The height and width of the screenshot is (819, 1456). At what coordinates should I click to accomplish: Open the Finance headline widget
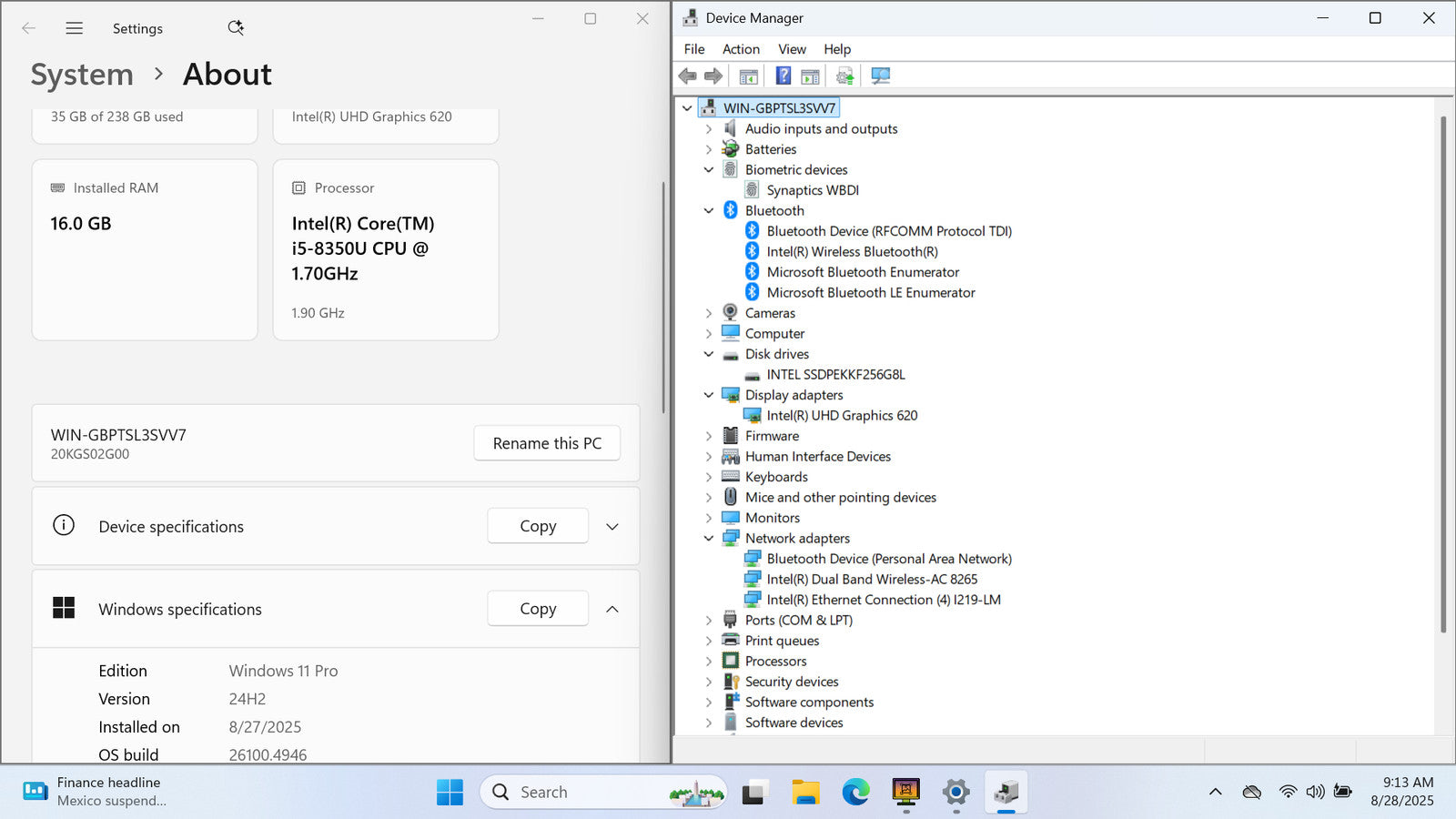click(x=95, y=792)
